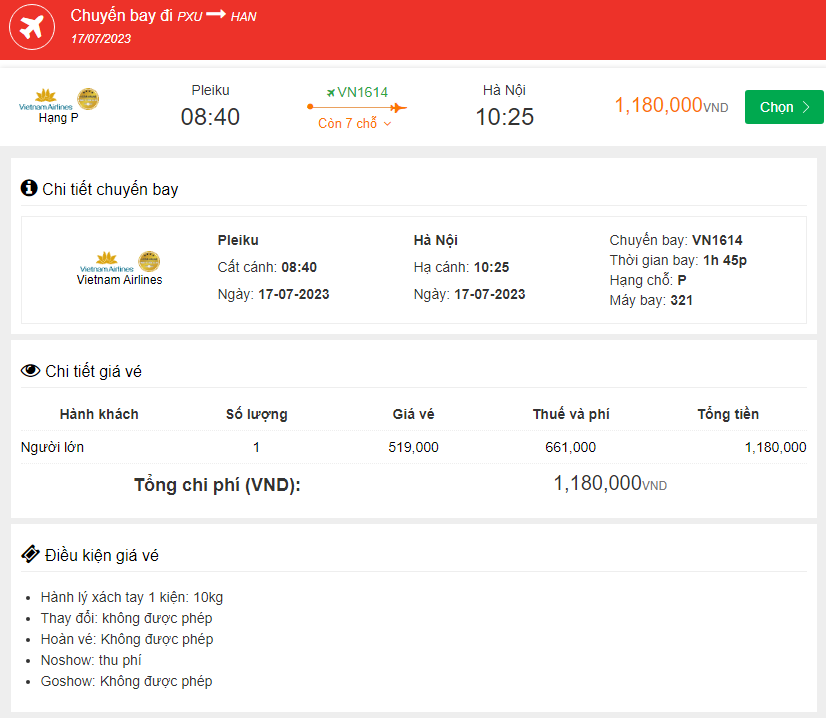Click the eye icon beside Chi tiết giá vé

click(x=28, y=370)
